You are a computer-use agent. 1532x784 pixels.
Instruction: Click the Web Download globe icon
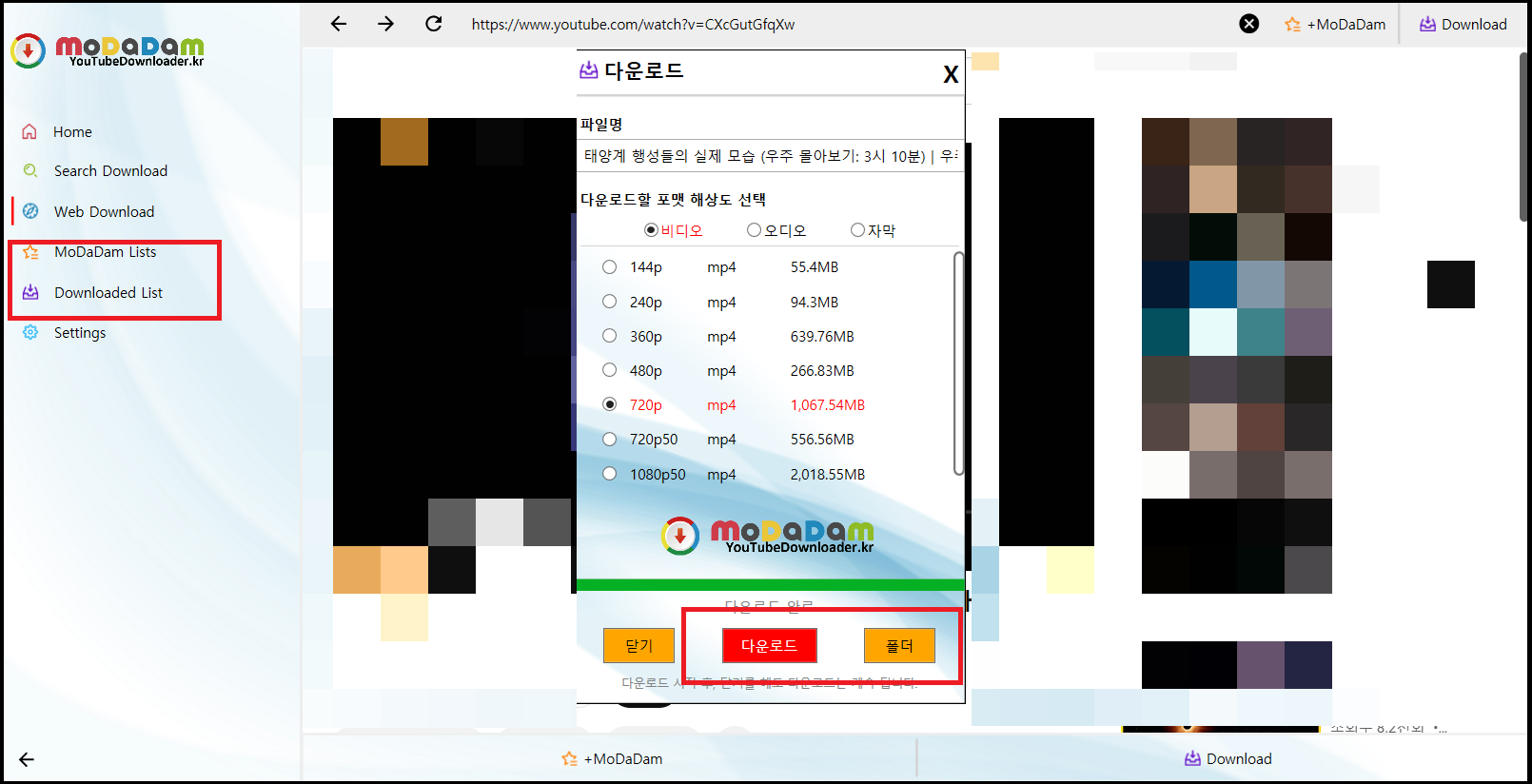click(x=30, y=211)
